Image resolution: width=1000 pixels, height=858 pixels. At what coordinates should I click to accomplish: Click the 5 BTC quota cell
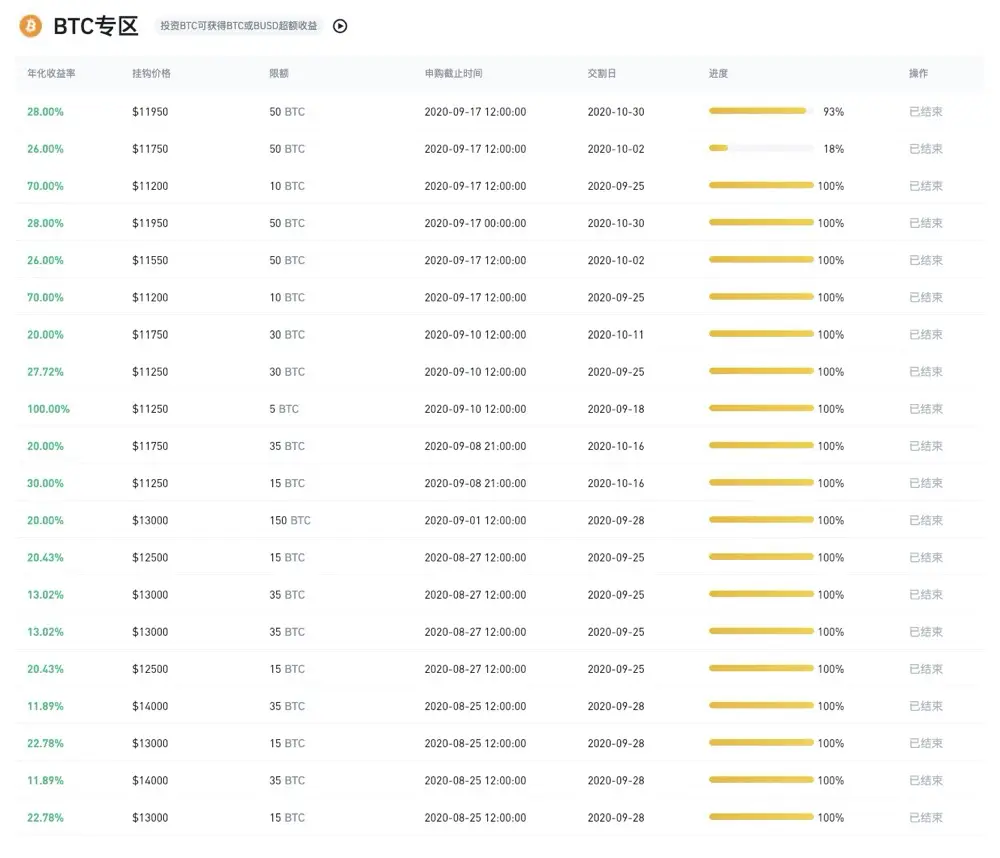[x=284, y=409]
